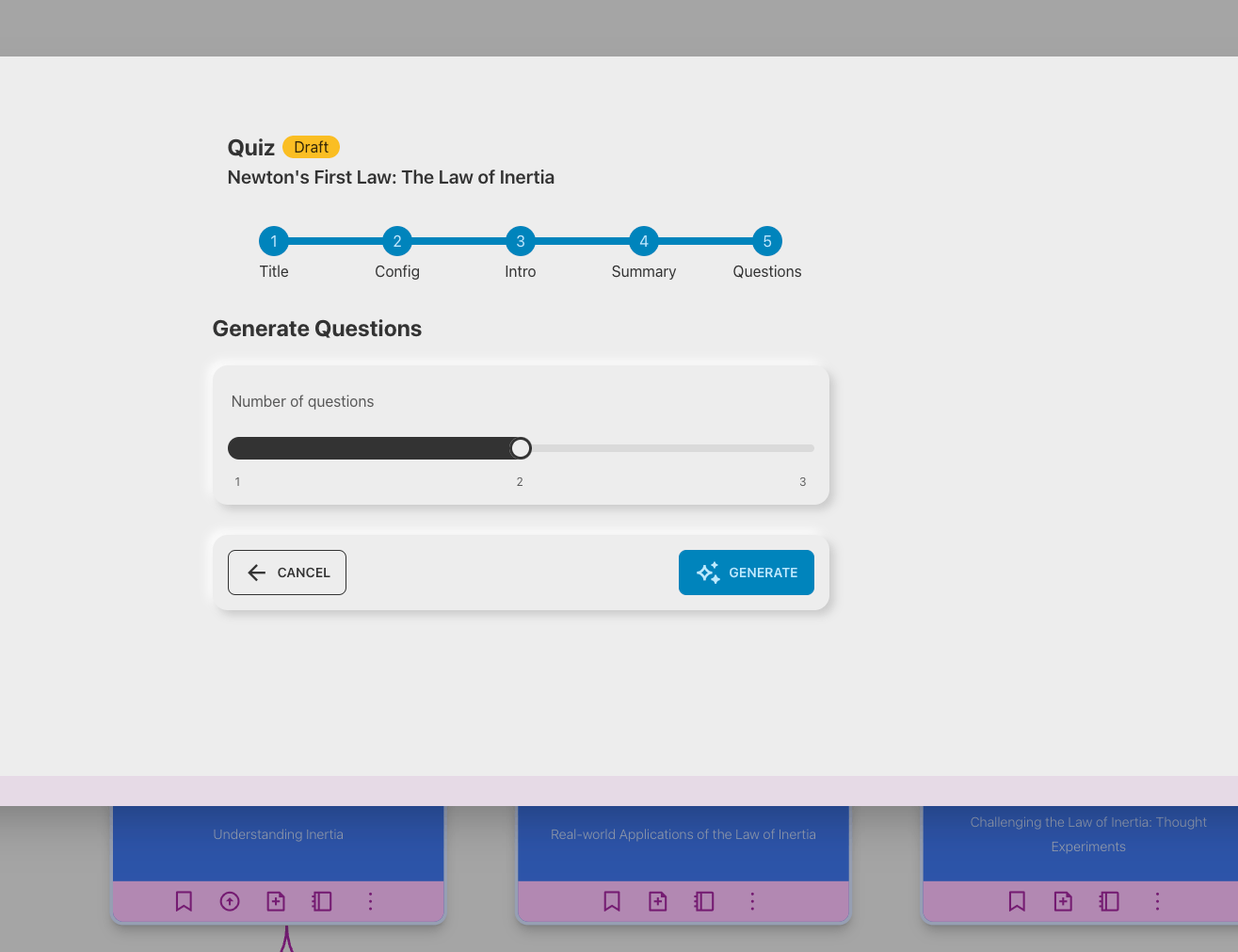Expand the three-dot menu on Real-world Applications card
Viewport: 1238px width, 952px height.
click(x=752, y=901)
